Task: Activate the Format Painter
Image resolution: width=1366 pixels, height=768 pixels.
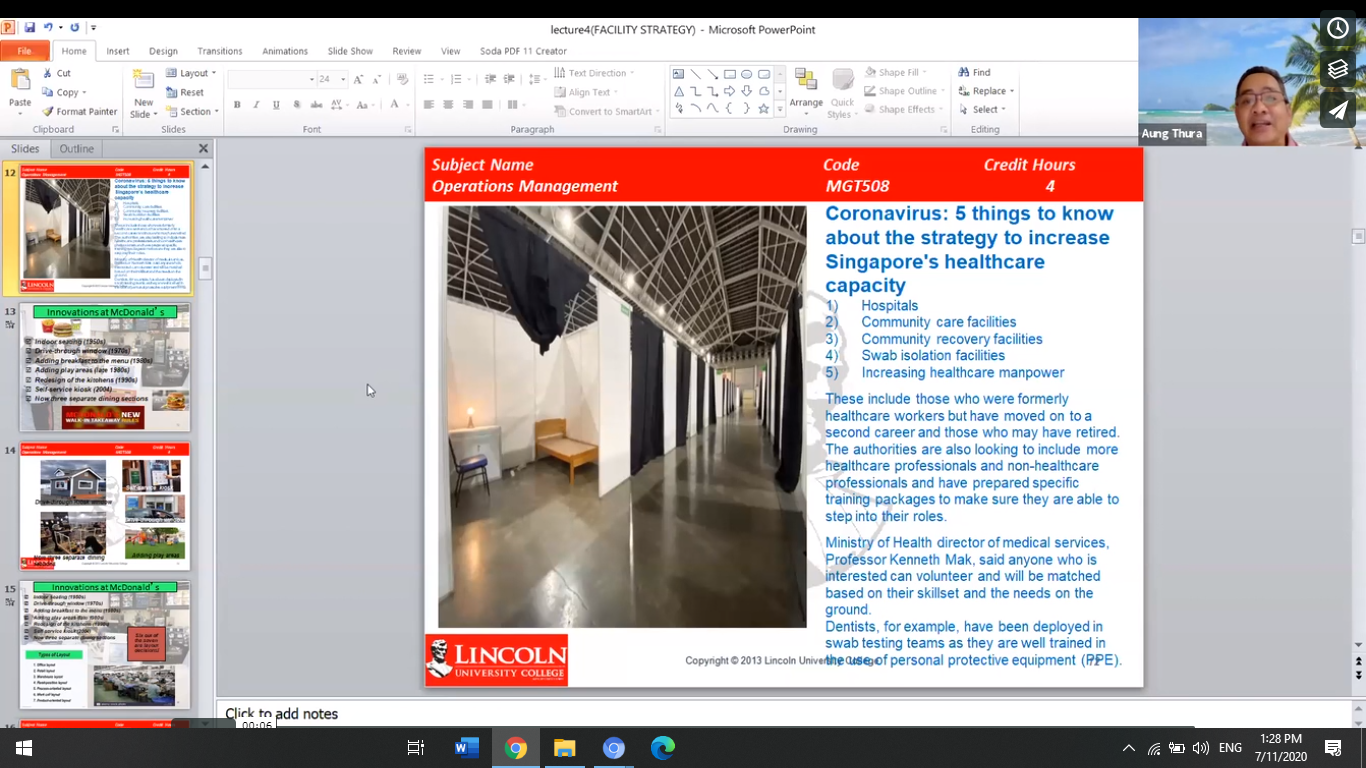Action: coord(80,111)
